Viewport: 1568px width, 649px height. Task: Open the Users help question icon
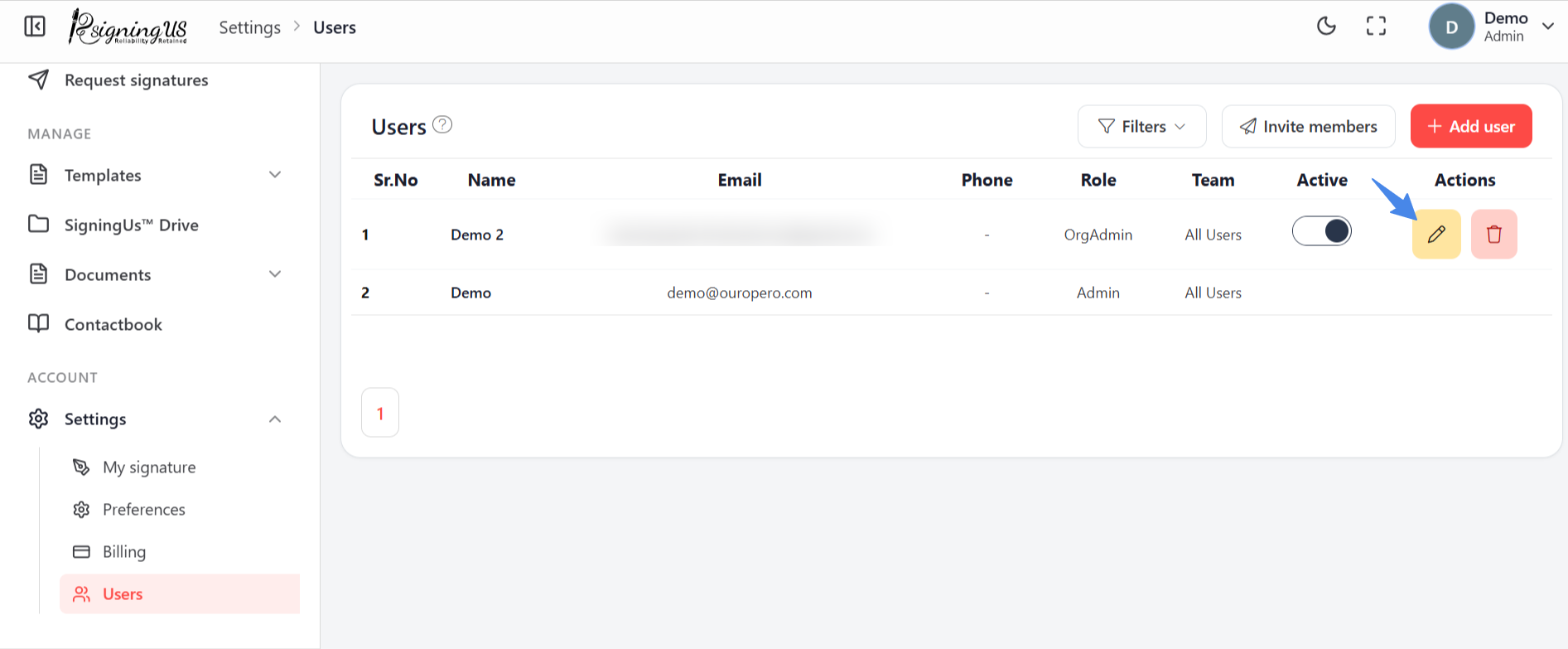point(443,124)
